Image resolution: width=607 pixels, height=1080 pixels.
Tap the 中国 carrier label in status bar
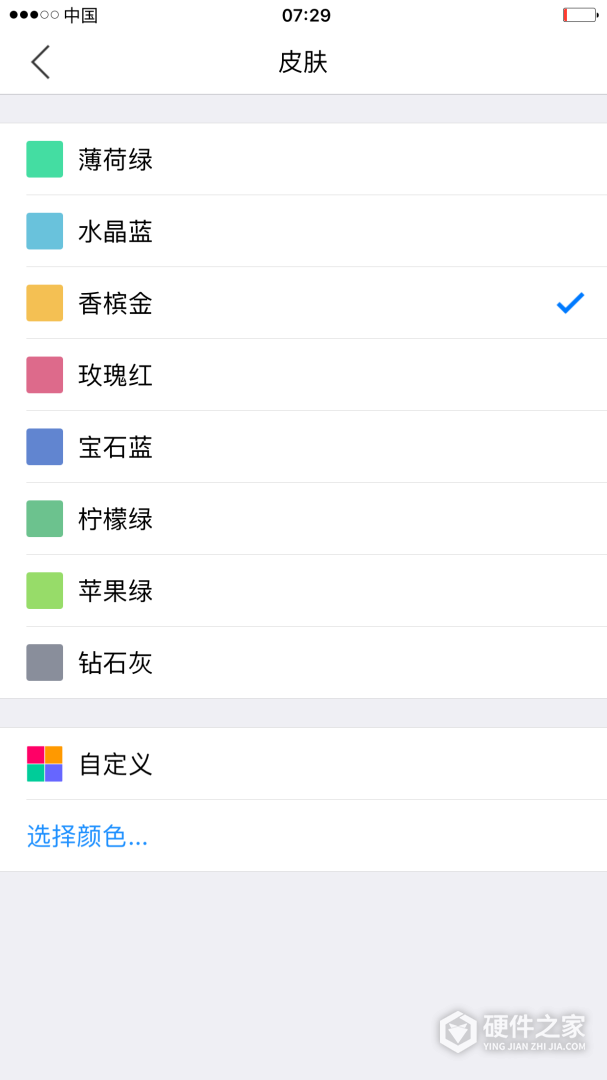80,15
